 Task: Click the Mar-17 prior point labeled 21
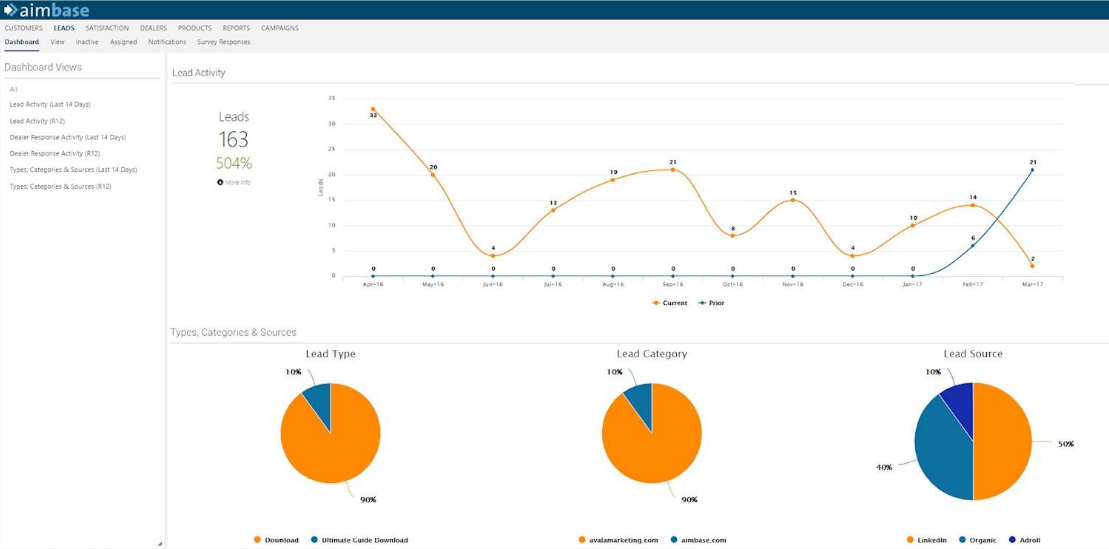coord(1033,169)
